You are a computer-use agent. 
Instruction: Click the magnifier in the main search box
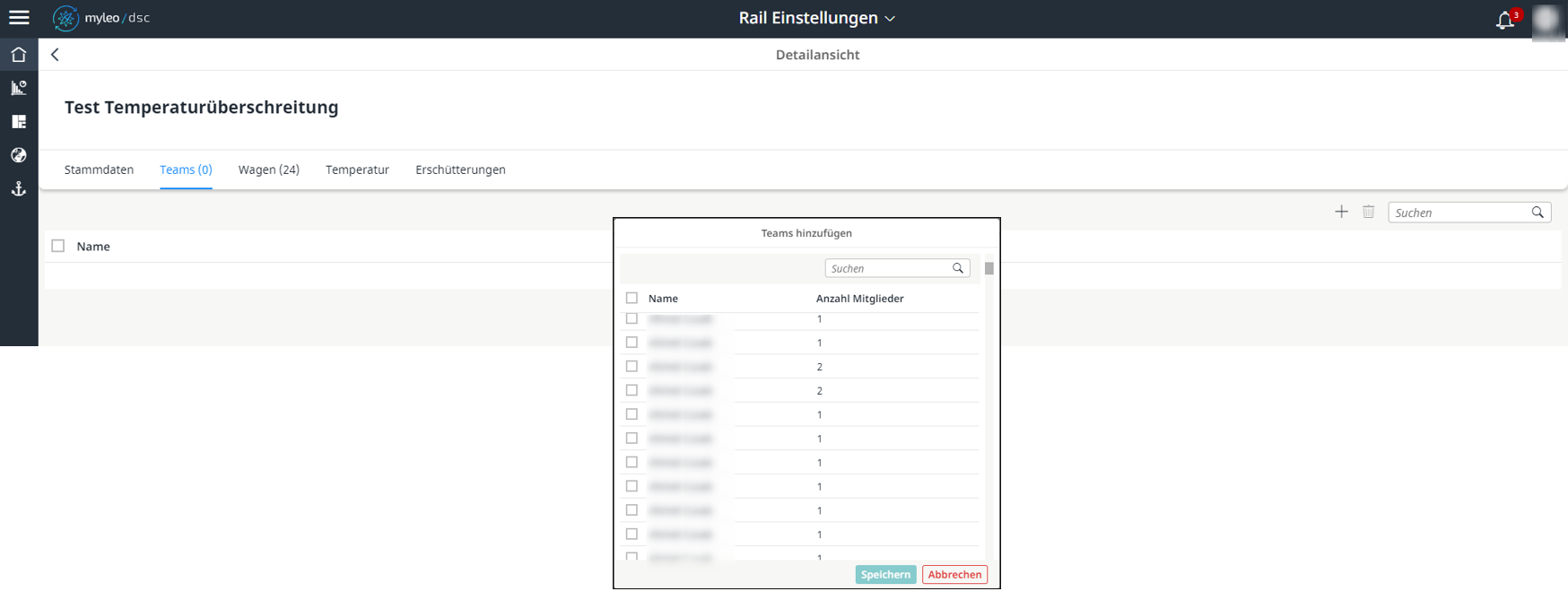point(1538,213)
